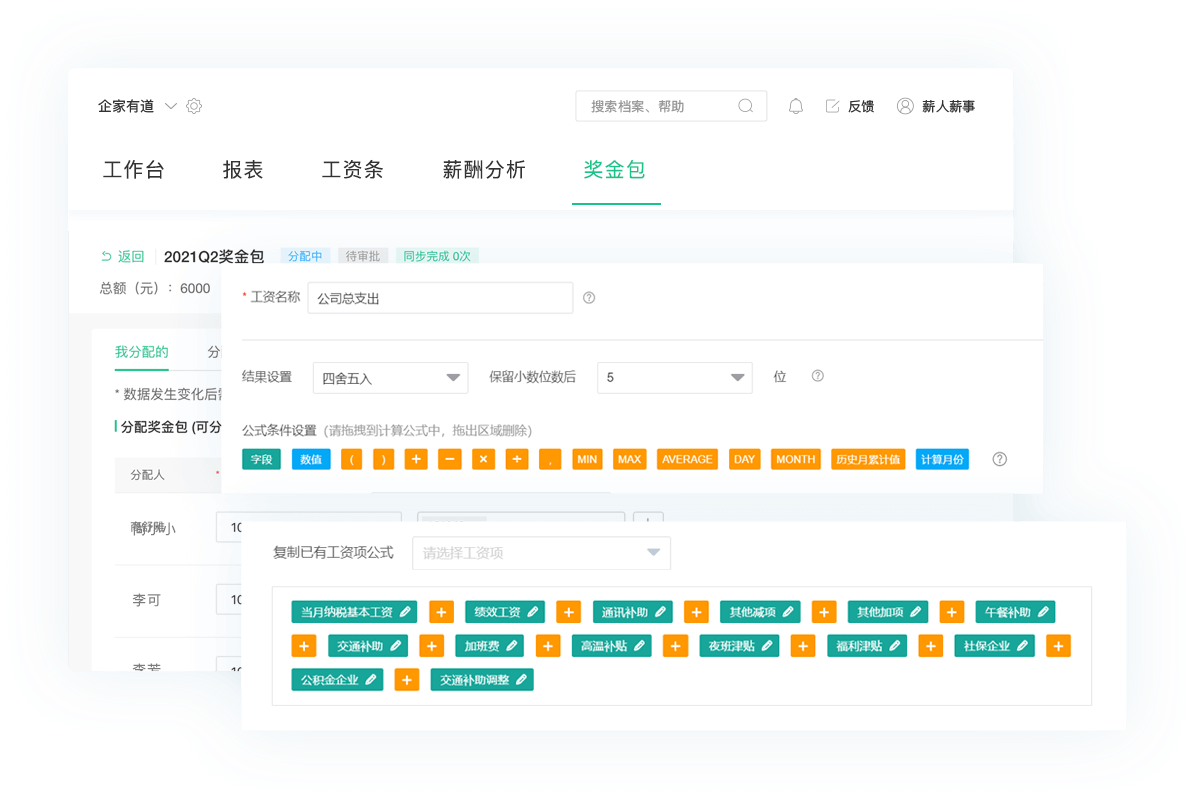Click the search magnifier icon
1195x799 pixels.
click(x=745, y=106)
